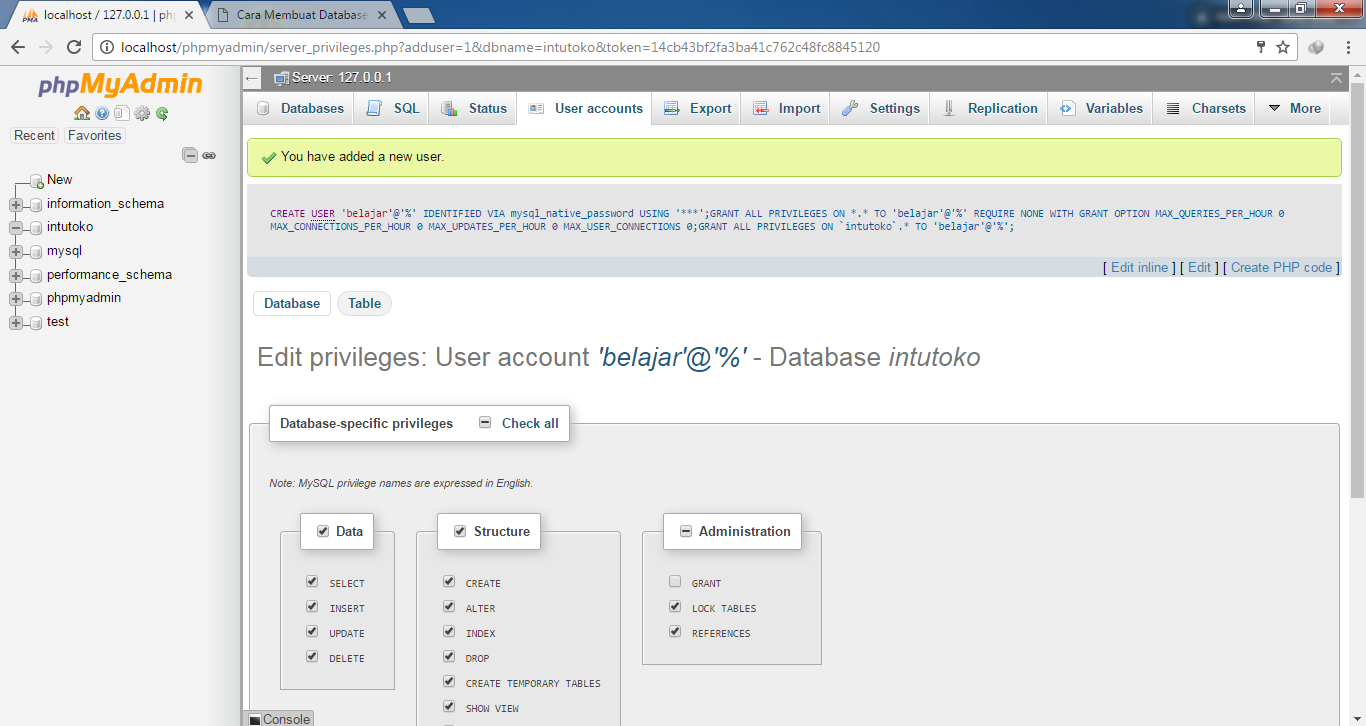
Task: Expand the test database node
Action: [x=15, y=322]
